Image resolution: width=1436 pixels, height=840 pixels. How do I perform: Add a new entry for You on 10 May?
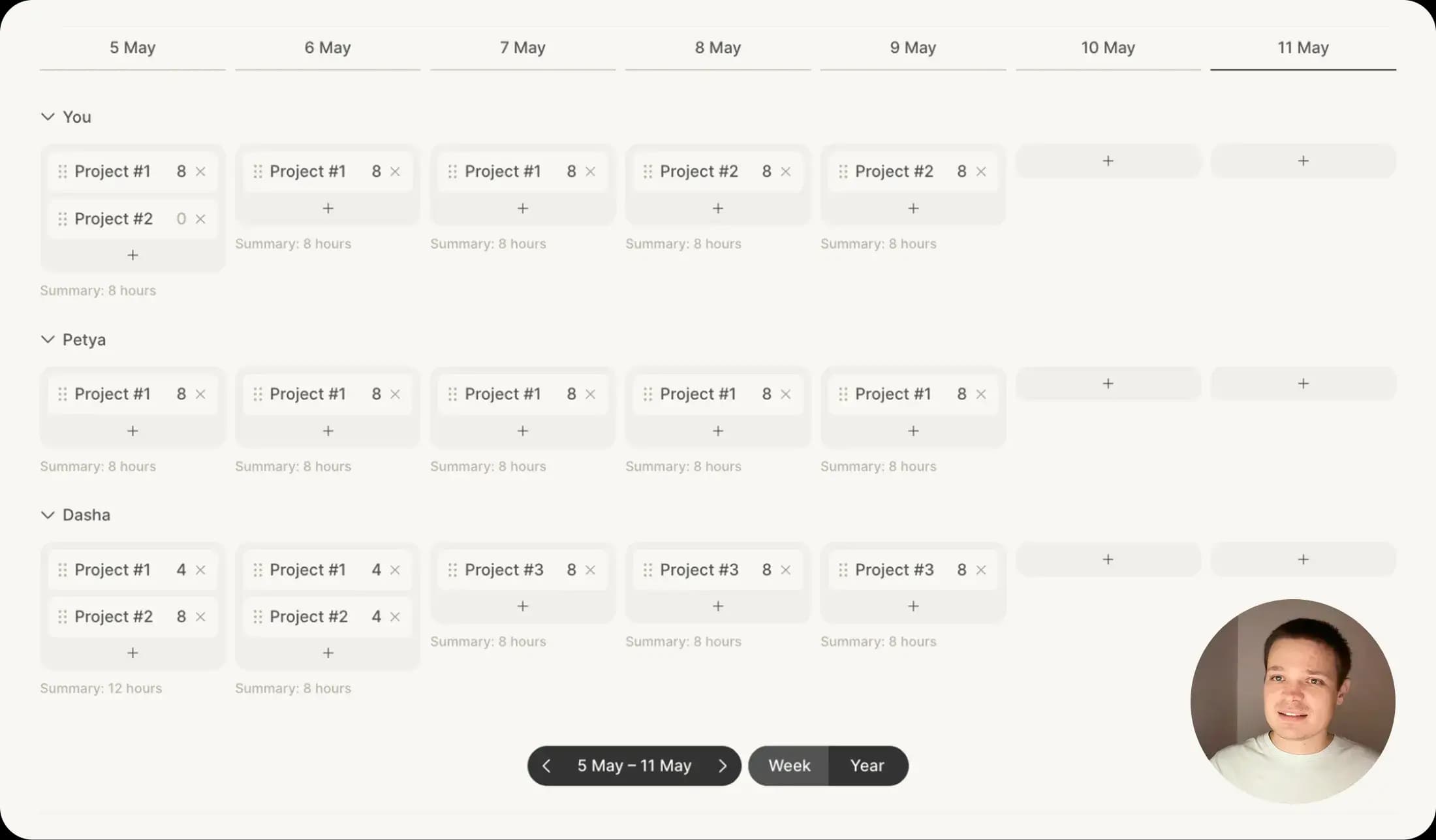click(1108, 161)
